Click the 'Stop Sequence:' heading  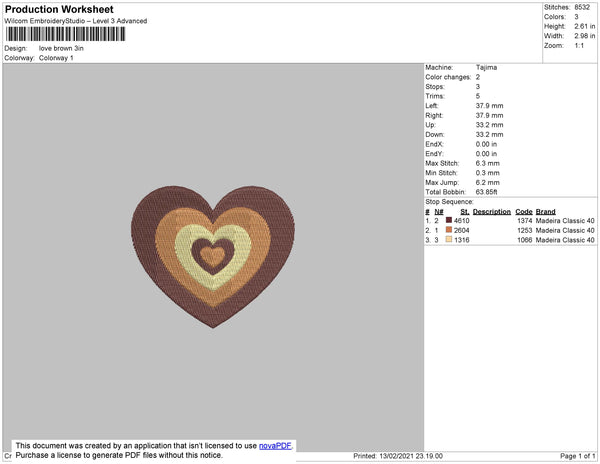click(x=449, y=202)
